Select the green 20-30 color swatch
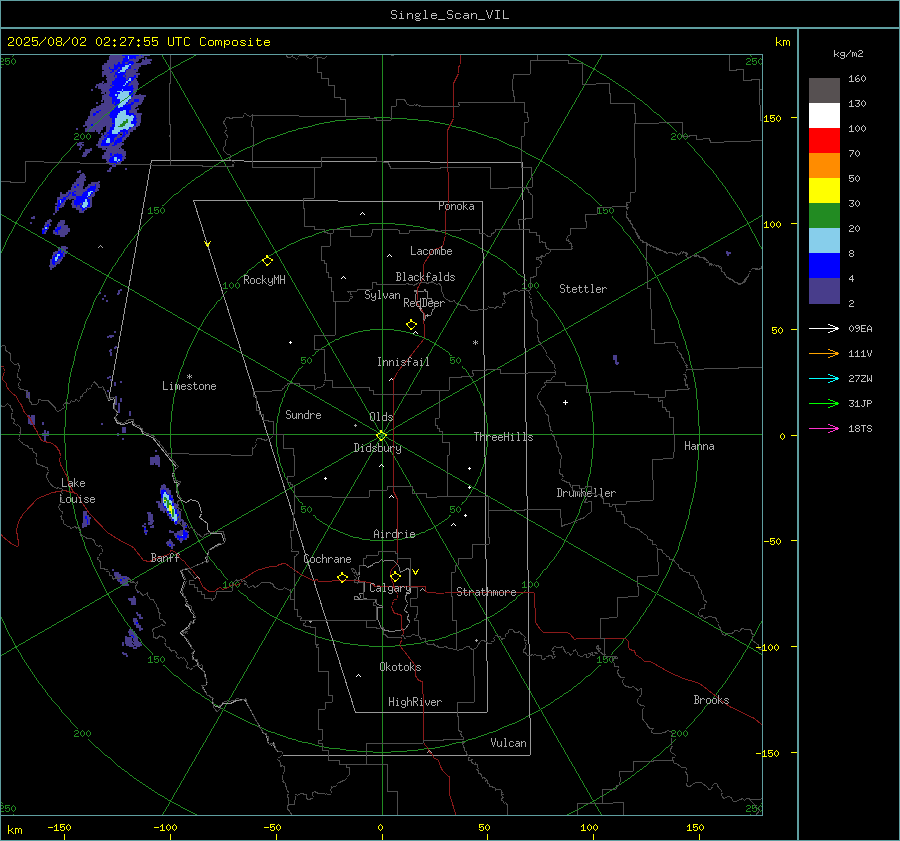The height and width of the screenshot is (841, 900). pos(824,215)
